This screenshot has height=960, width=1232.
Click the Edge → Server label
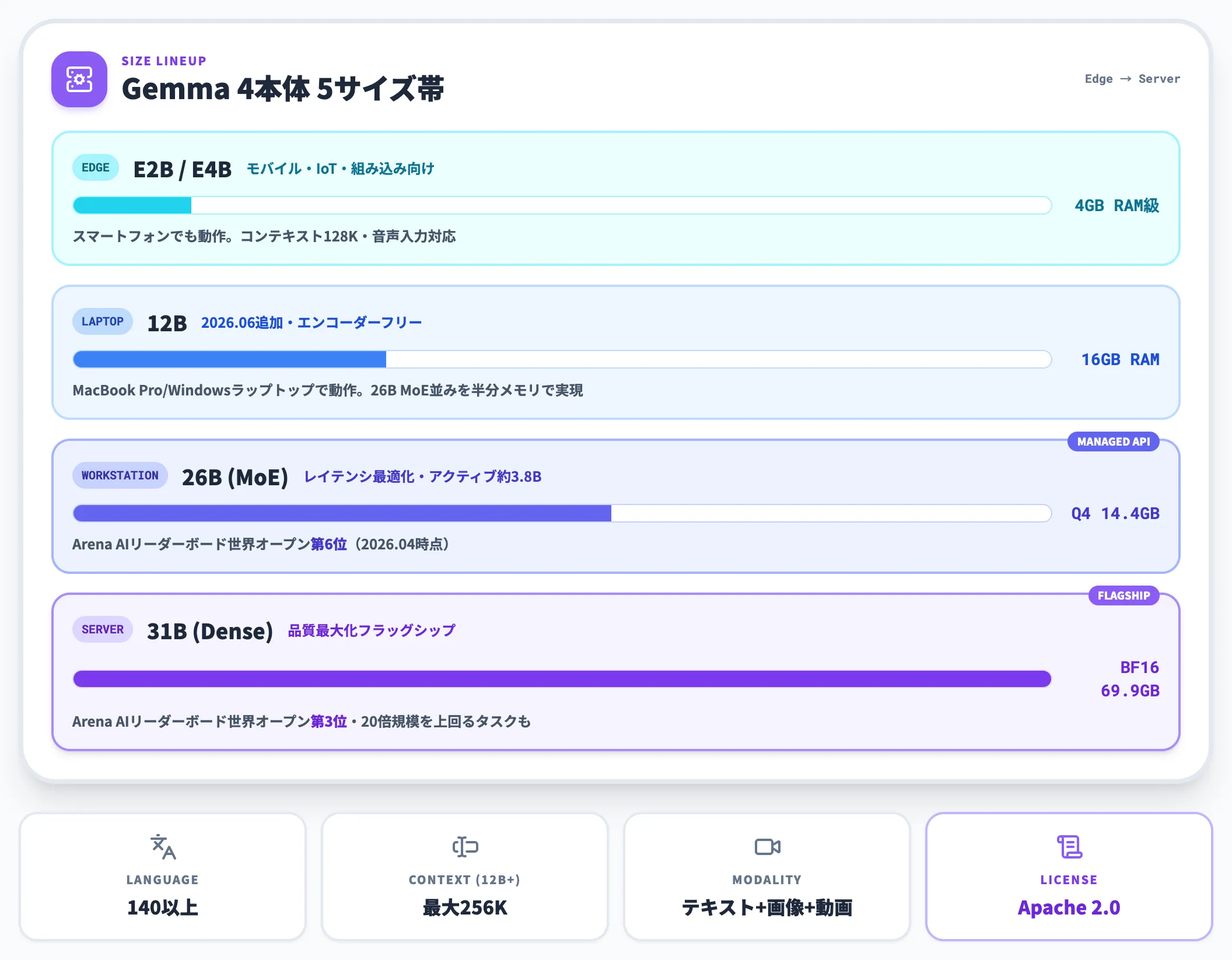(x=1132, y=79)
